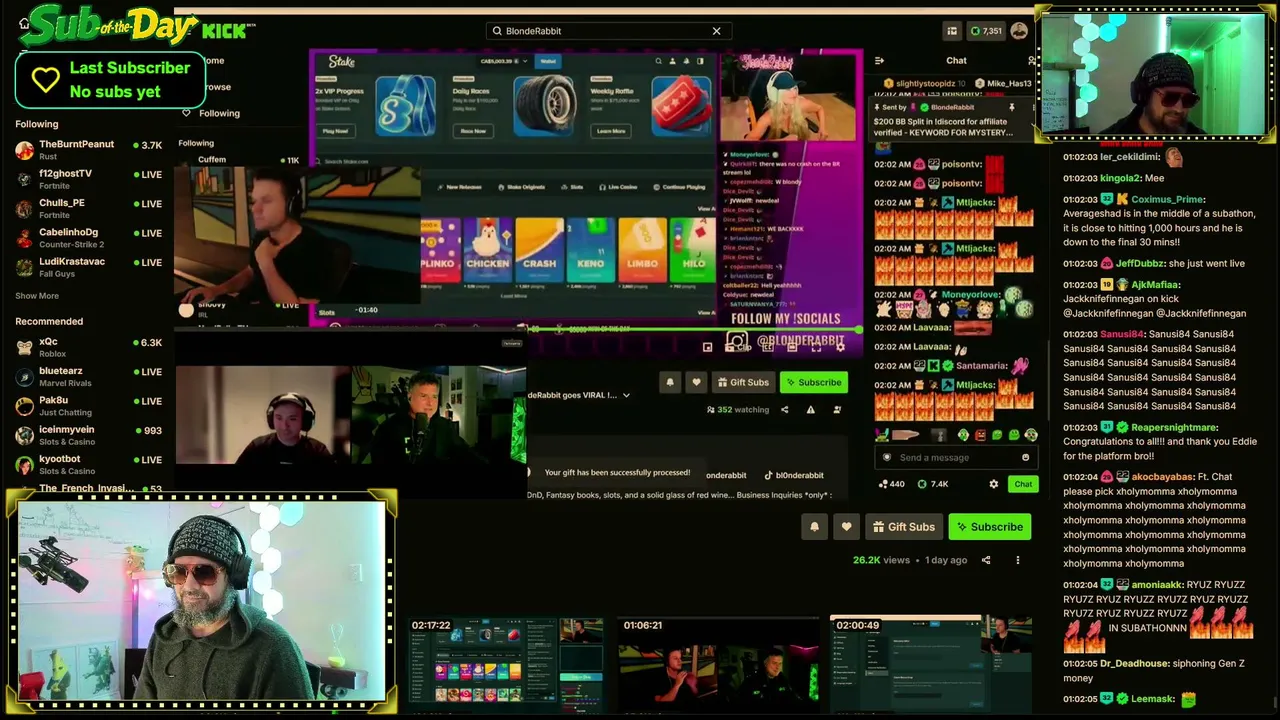Image resolution: width=1280 pixels, height=720 pixels.
Task: Open the emoji picker in the chat input
Action: pos(1025,457)
